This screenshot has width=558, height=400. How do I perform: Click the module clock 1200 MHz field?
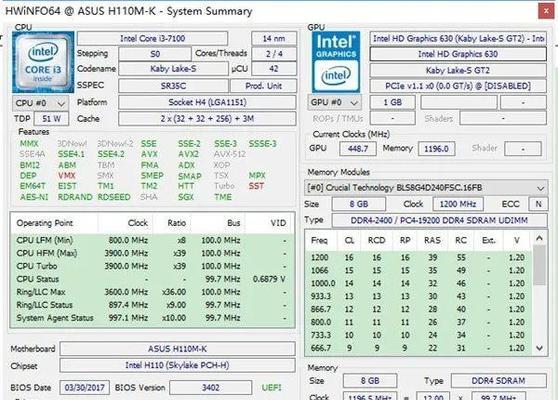pos(458,204)
